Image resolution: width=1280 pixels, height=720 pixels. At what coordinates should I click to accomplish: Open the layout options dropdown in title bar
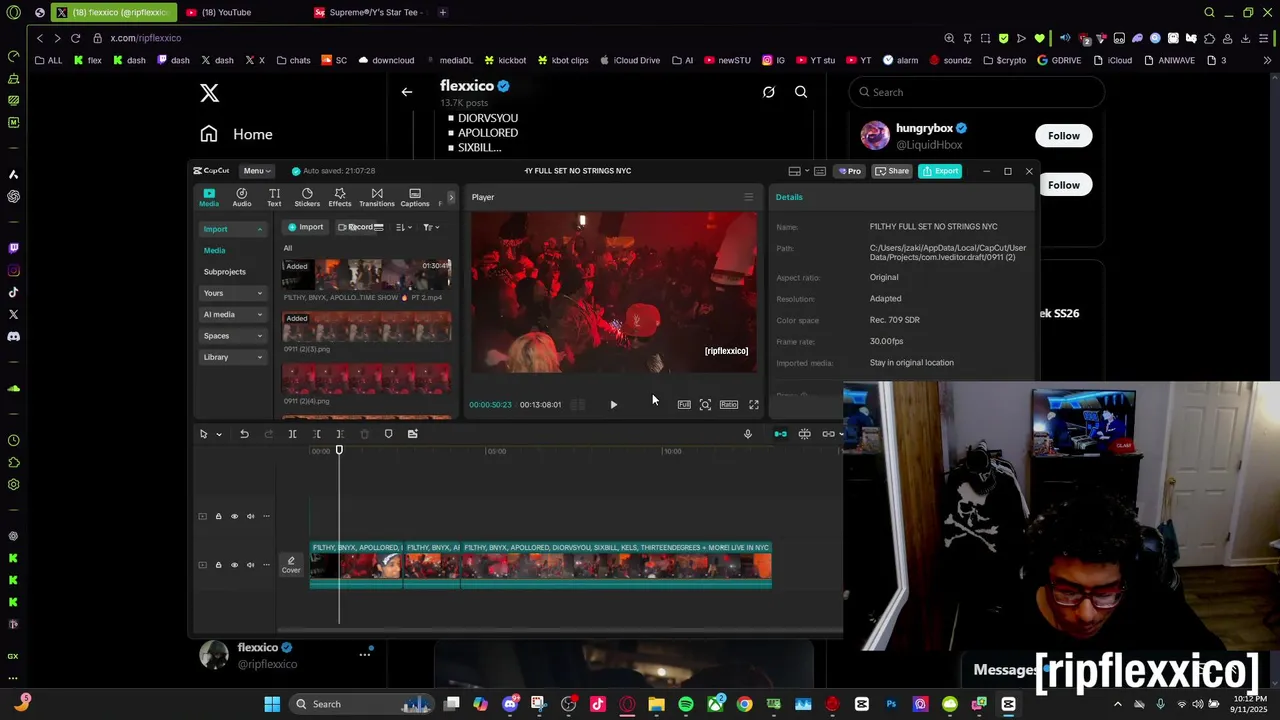[x=798, y=171]
